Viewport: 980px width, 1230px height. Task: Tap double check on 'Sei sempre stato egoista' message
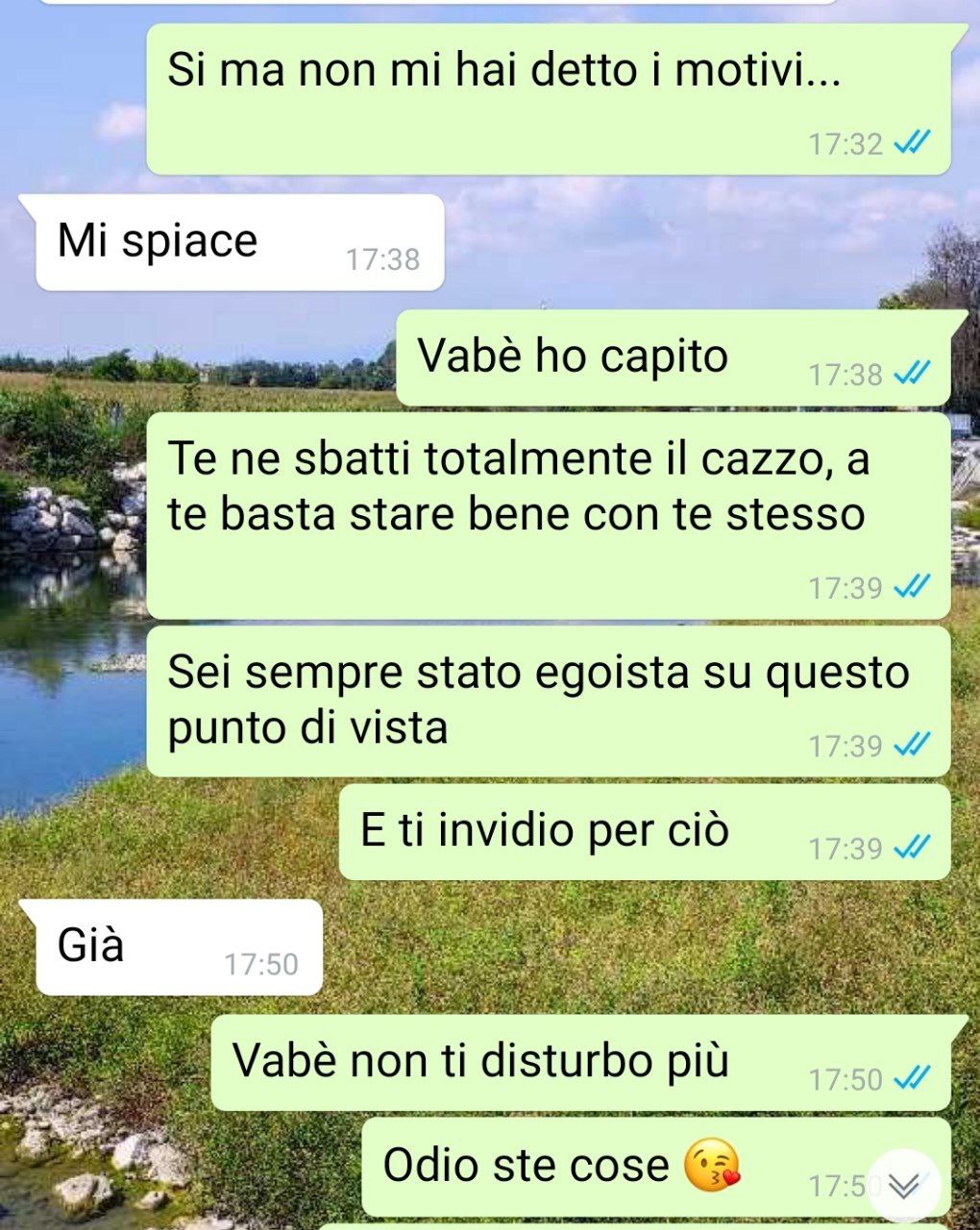coord(911,744)
